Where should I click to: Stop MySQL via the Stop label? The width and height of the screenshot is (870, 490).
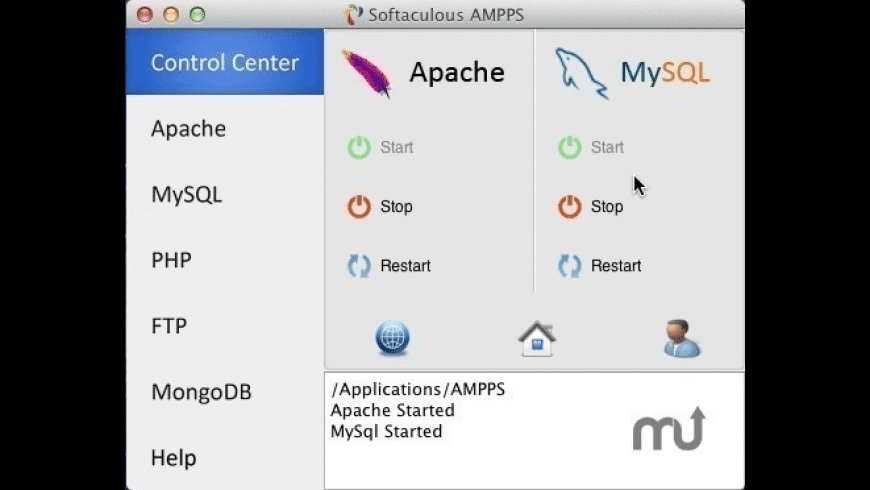pos(607,206)
